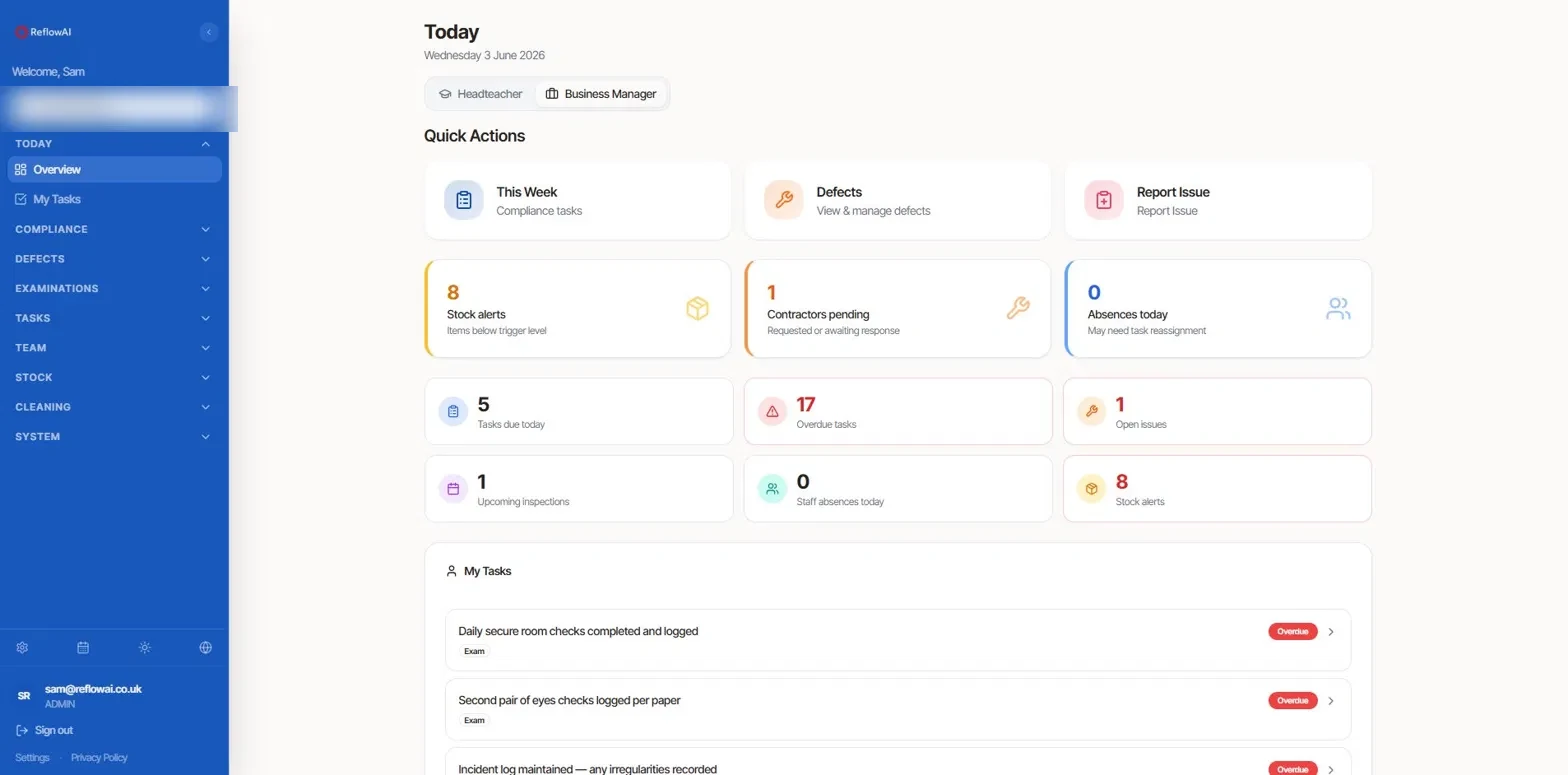The width and height of the screenshot is (1568, 775).
Task: Click Exam tag under Second pair of eyes
Action: (x=474, y=720)
